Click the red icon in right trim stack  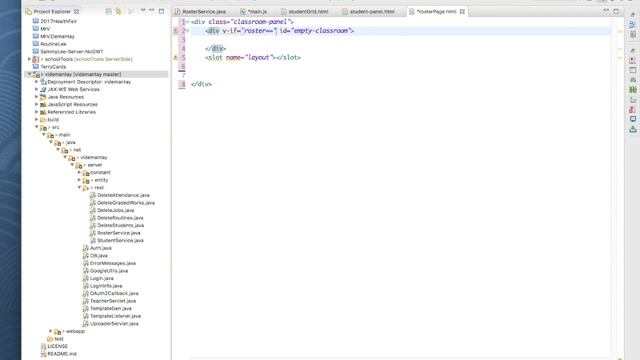tap(633, 109)
